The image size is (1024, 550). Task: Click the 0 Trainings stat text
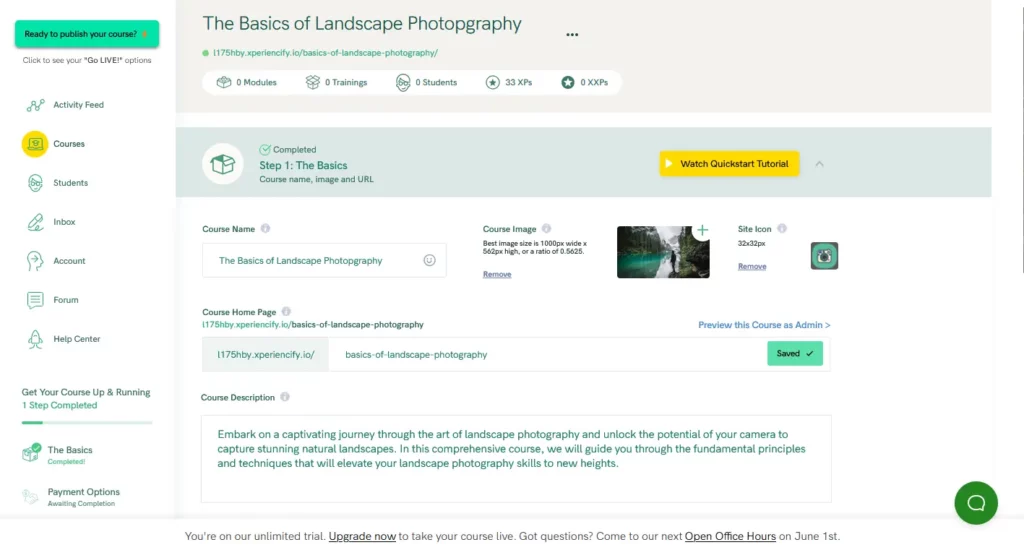point(346,82)
